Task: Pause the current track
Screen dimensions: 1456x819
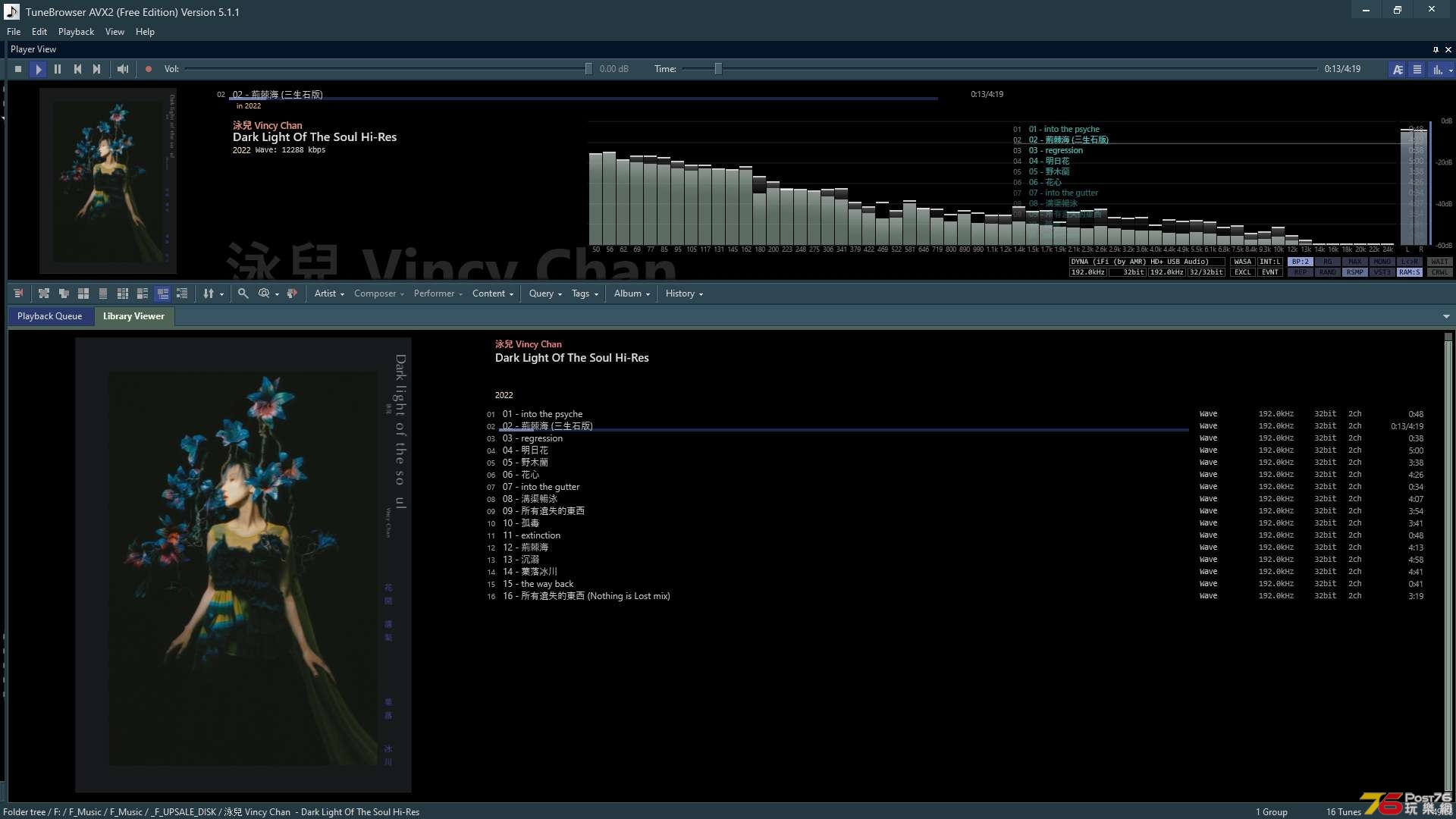Action: pyautogui.click(x=58, y=69)
